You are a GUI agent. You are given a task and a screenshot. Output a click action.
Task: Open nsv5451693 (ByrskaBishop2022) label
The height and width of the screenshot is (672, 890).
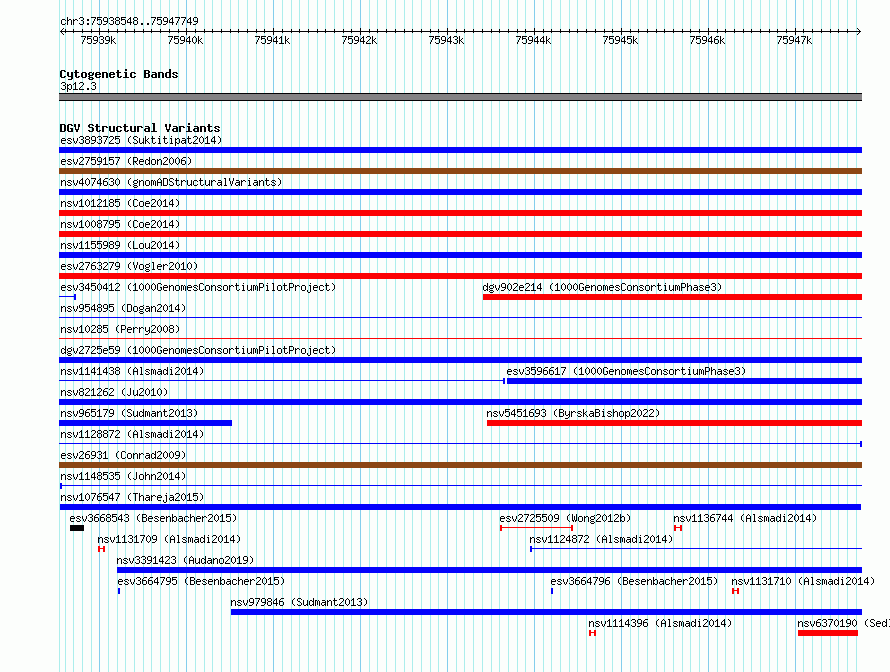[573, 413]
